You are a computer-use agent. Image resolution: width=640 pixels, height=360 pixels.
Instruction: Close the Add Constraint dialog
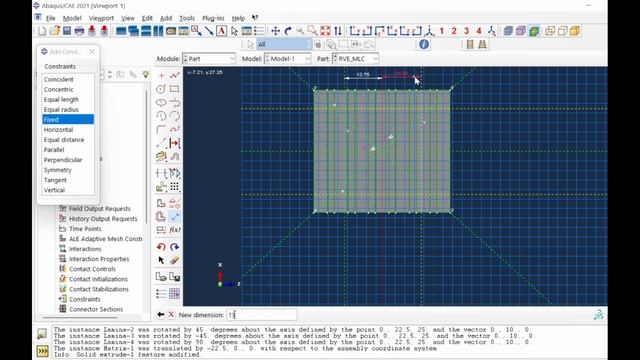pyautogui.click(x=92, y=51)
